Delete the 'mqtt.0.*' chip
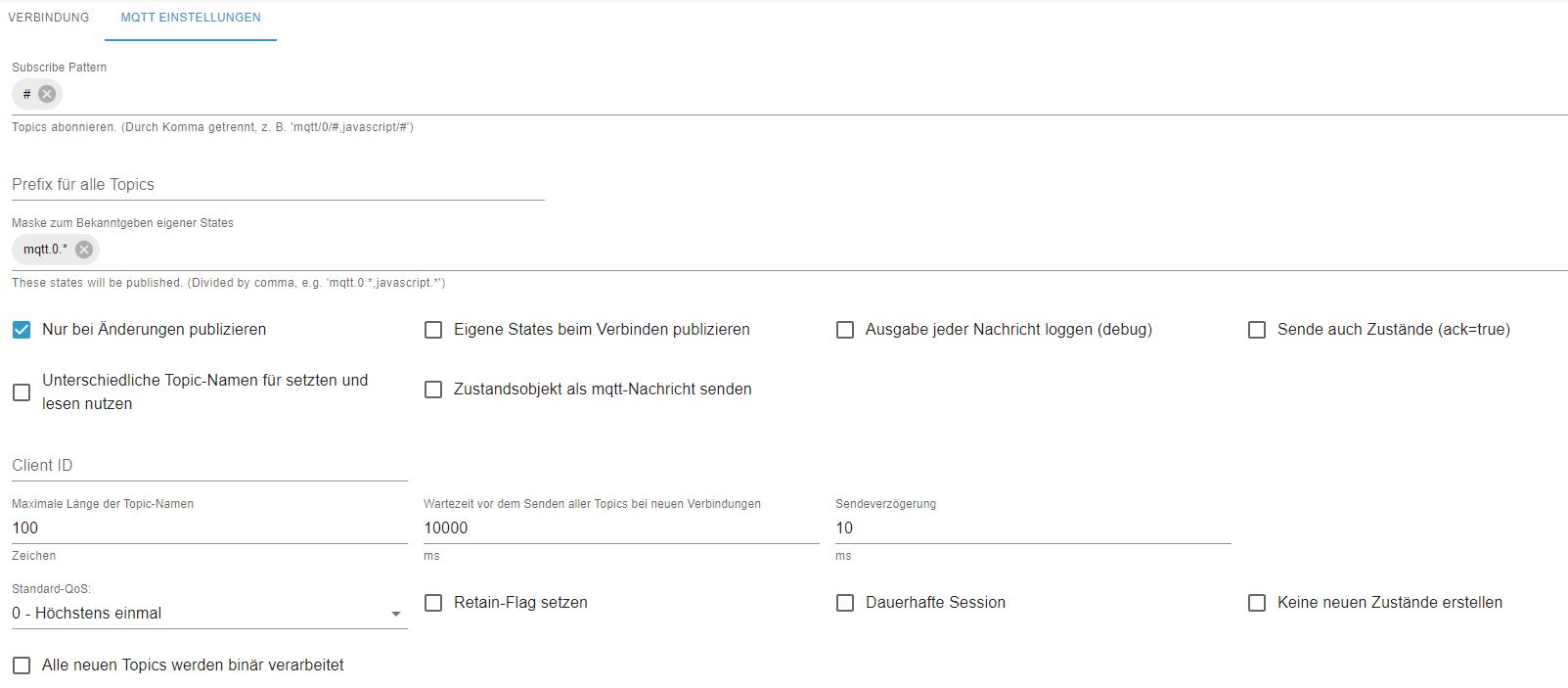This screenshot has height=688, width=1568. pos(84,250)
